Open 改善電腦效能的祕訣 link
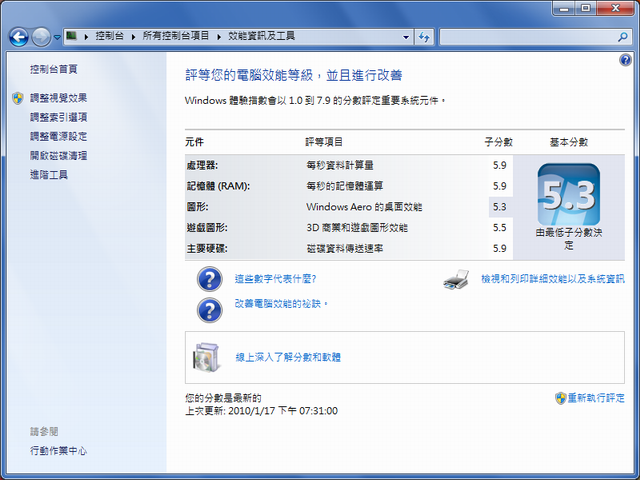640x480 pixels. 281,304
